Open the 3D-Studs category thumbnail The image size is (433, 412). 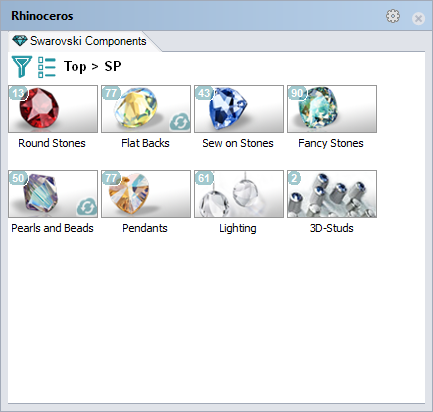[332, 194]
